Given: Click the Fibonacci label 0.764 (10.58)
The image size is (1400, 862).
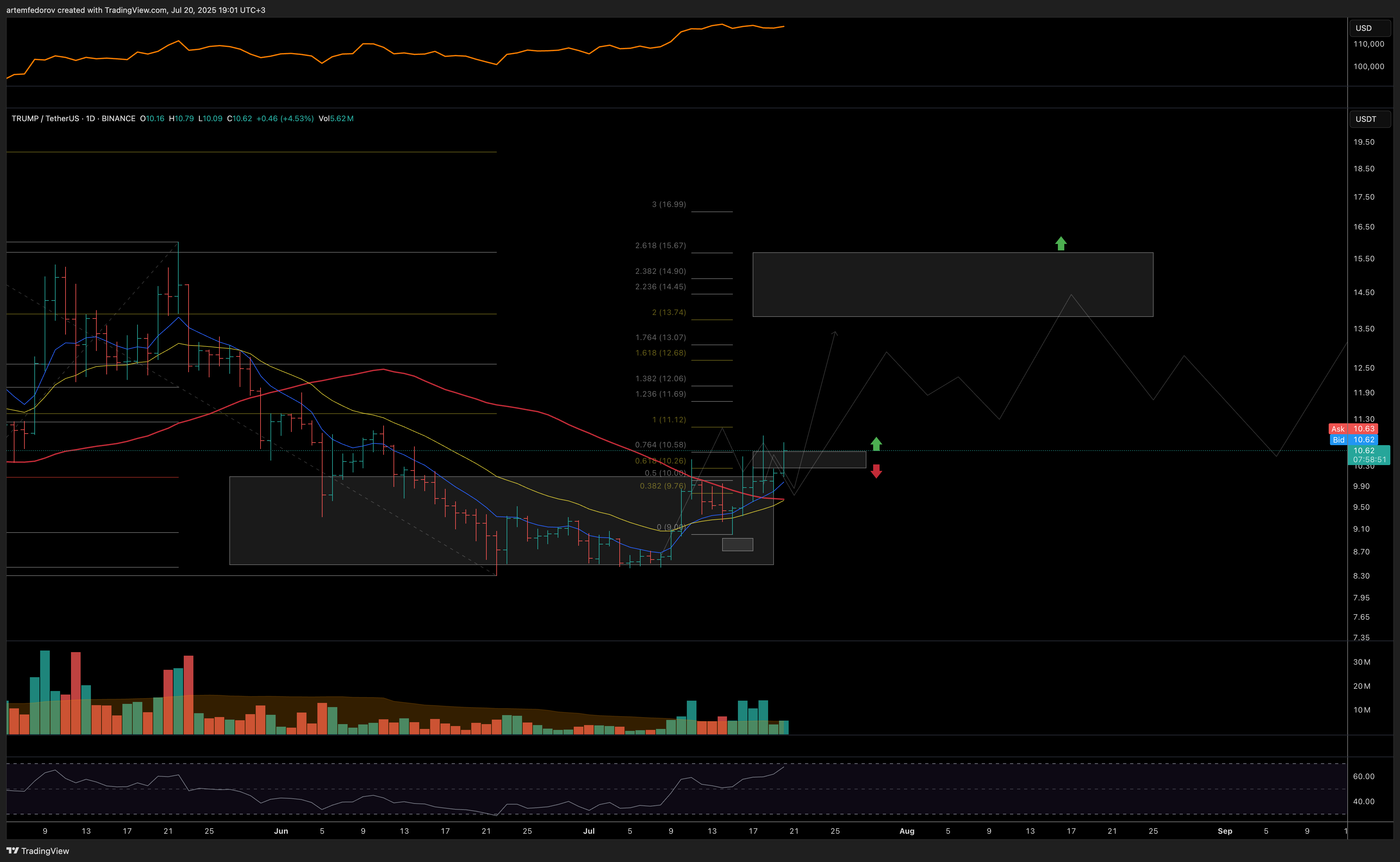Looking at the screenshot, I should 660,444.
